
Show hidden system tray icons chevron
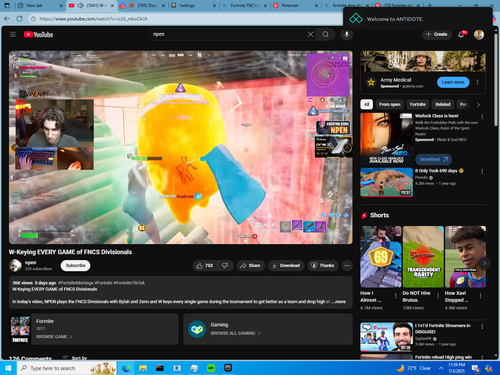441,368
